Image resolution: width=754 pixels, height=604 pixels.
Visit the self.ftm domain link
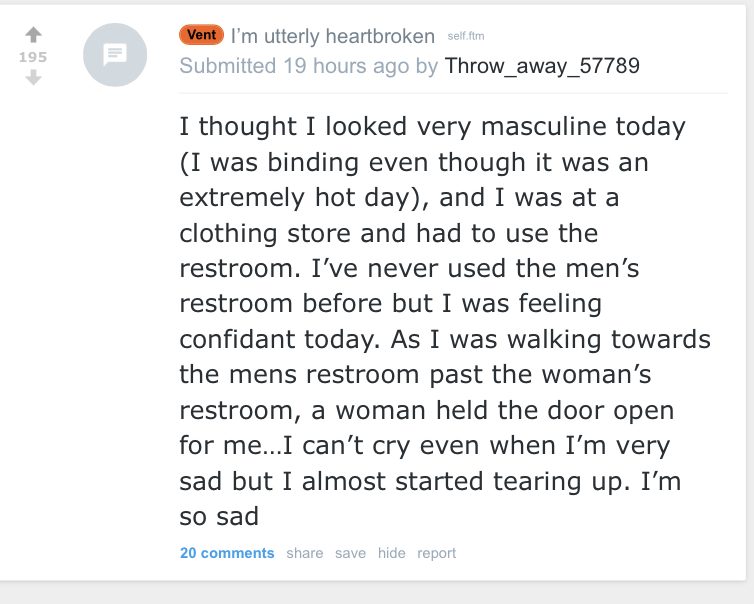tap(465, 36)
